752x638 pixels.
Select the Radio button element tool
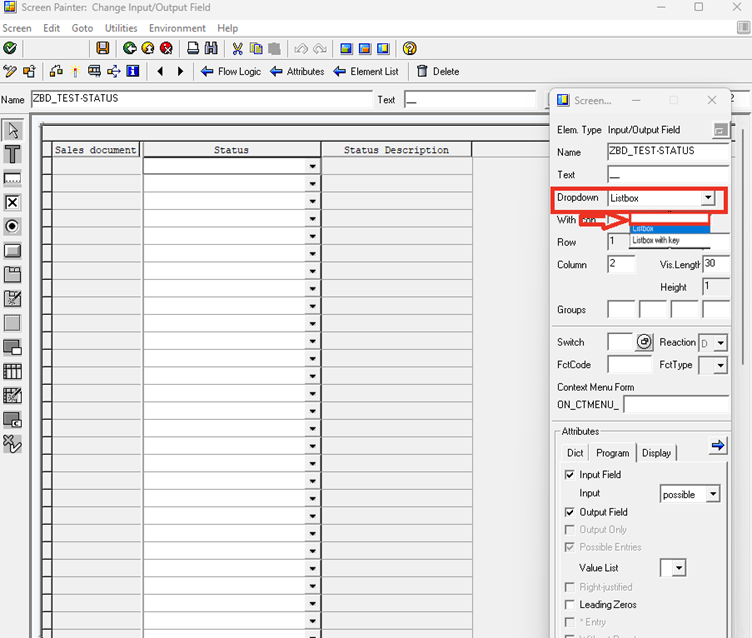click(x=12, y=226)
